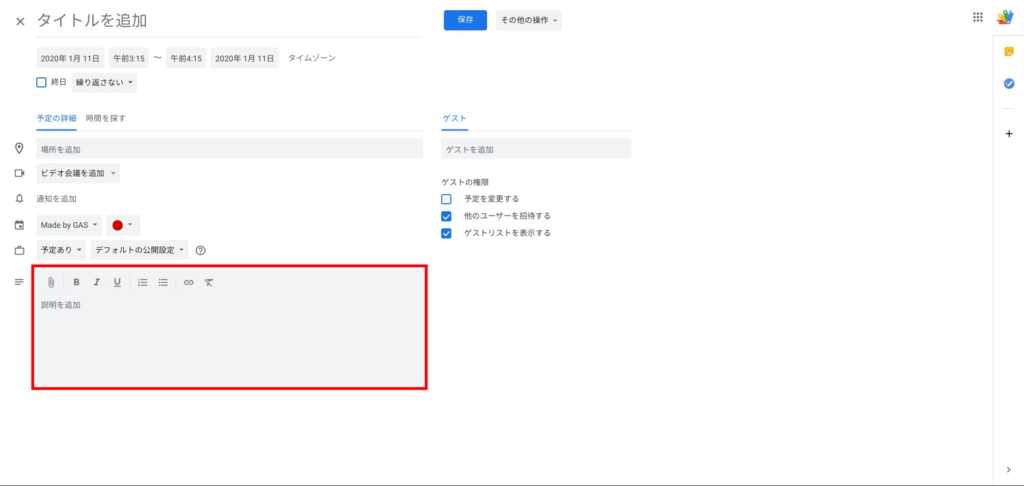The height and width of the screenshot is (486, 1024).
Task: Select the start time 午前3:15
Action: pos(129,58)
